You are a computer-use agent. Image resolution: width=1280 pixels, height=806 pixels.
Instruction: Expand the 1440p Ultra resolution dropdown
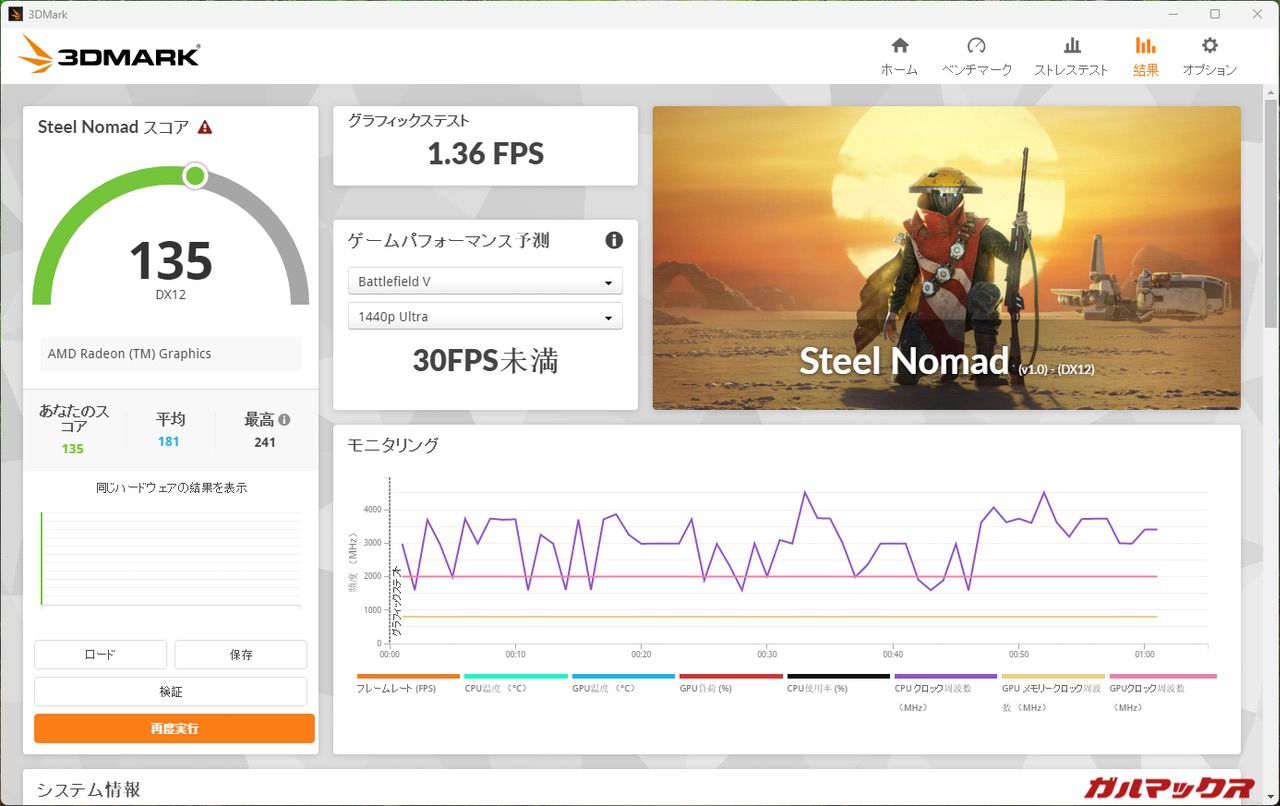click(485, 316)
